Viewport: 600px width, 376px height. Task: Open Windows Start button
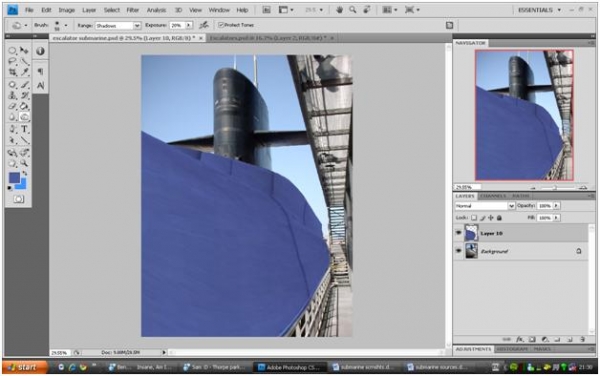[25, 367]
